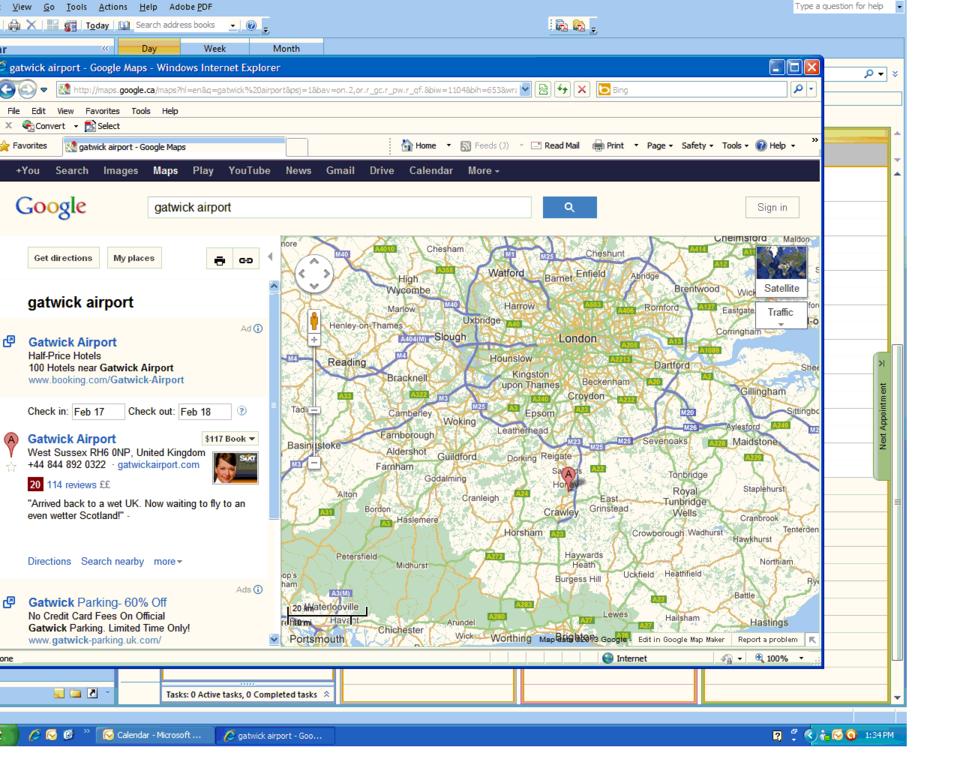Click the red A marker on map
Image resolution: width=960 pixels, height=768 pixels.
[568, 476]
